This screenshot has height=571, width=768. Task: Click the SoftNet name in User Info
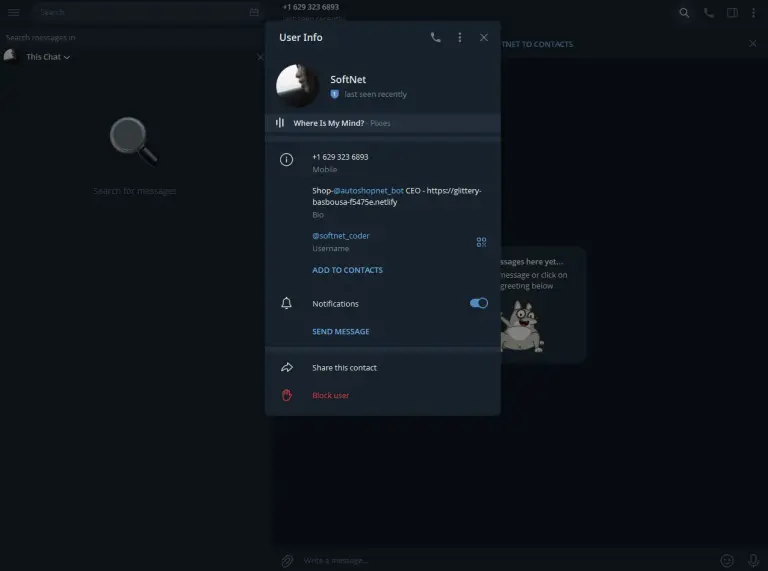point(348,79)
